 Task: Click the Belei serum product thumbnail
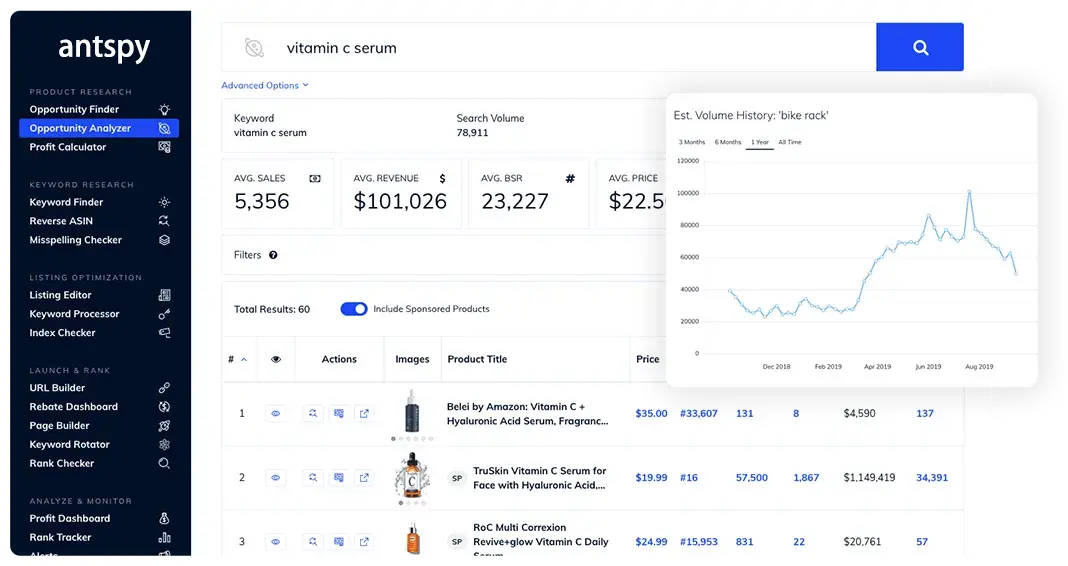pos(412,411)
